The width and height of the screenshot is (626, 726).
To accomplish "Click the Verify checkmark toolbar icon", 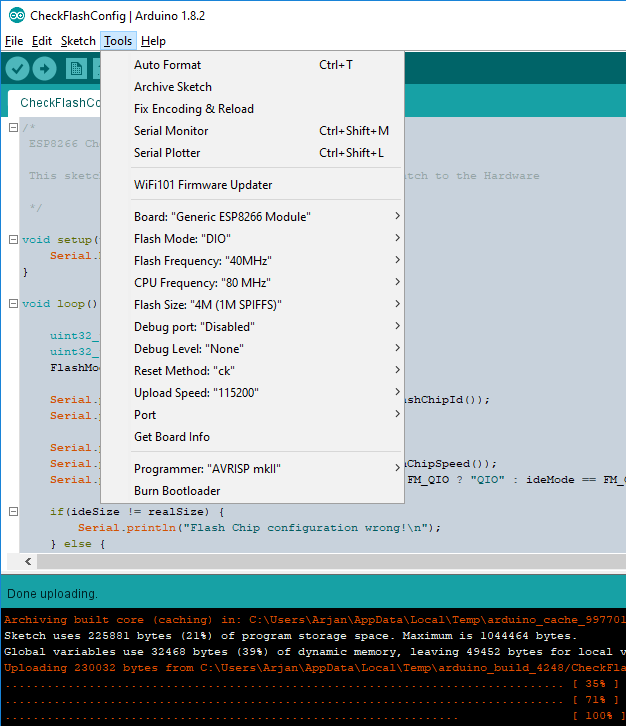I will tap(18, 69).
